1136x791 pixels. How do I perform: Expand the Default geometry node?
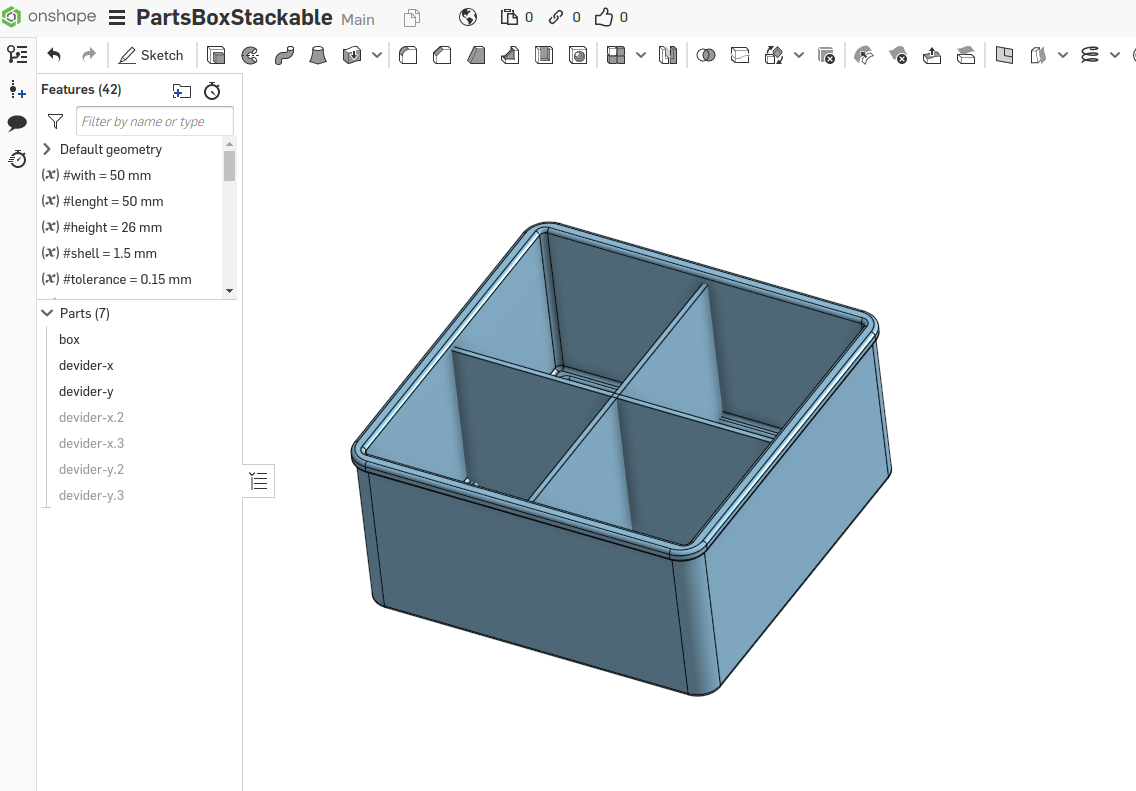(46, 148)
